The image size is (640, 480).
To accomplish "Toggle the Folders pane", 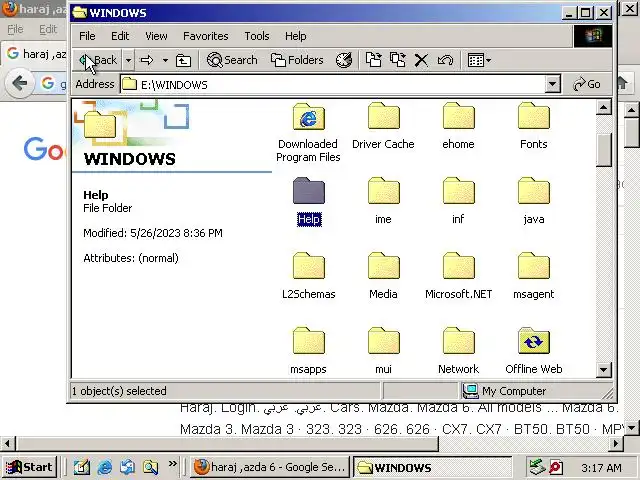I will pyautogui.click(x=297, y=60).
